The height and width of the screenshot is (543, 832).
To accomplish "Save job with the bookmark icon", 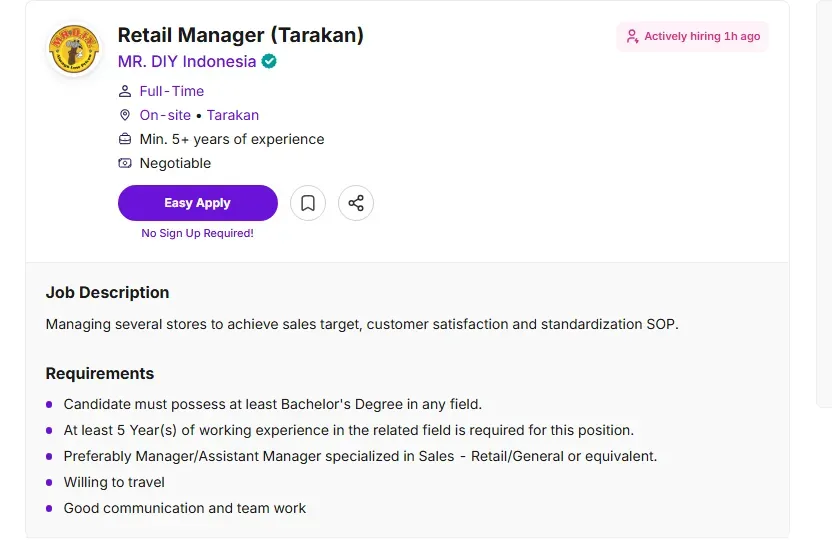I will coord(308,203).
